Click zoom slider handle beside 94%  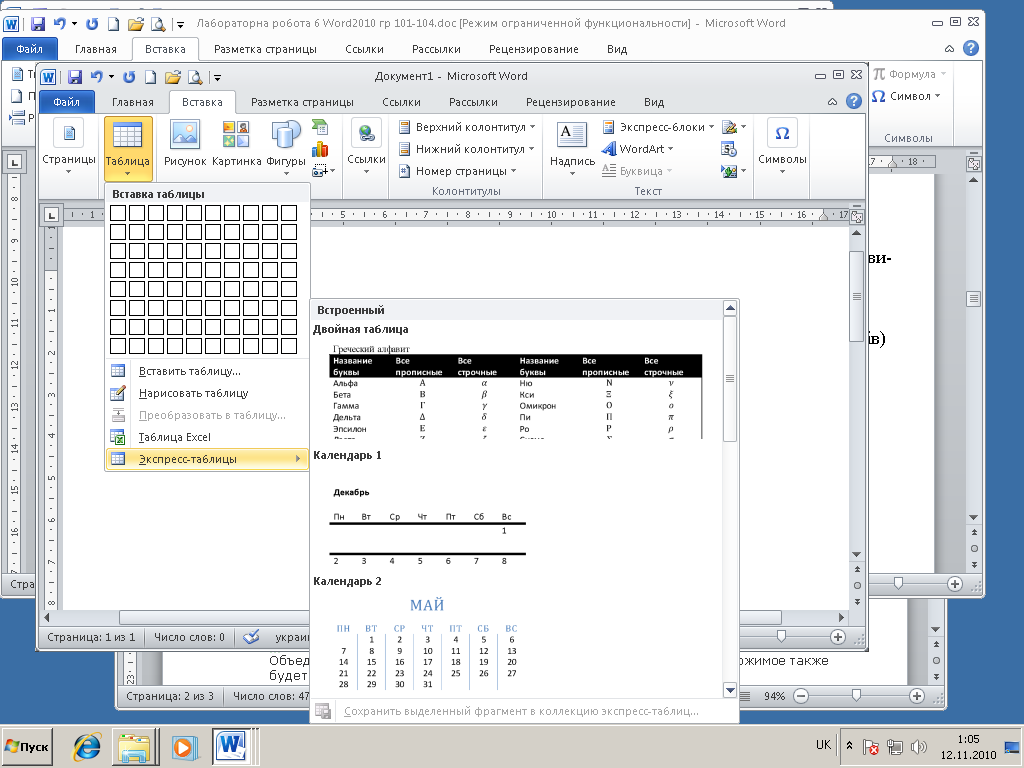[856, 696]
